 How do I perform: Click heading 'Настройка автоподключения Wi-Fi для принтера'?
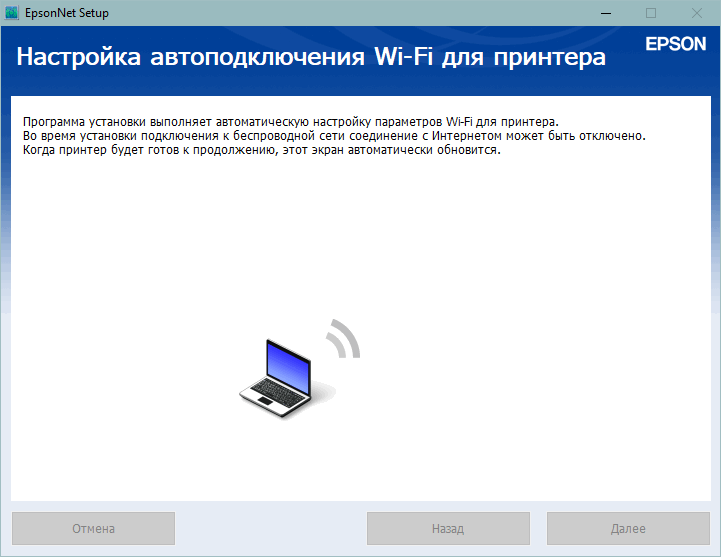pos(311,57)
